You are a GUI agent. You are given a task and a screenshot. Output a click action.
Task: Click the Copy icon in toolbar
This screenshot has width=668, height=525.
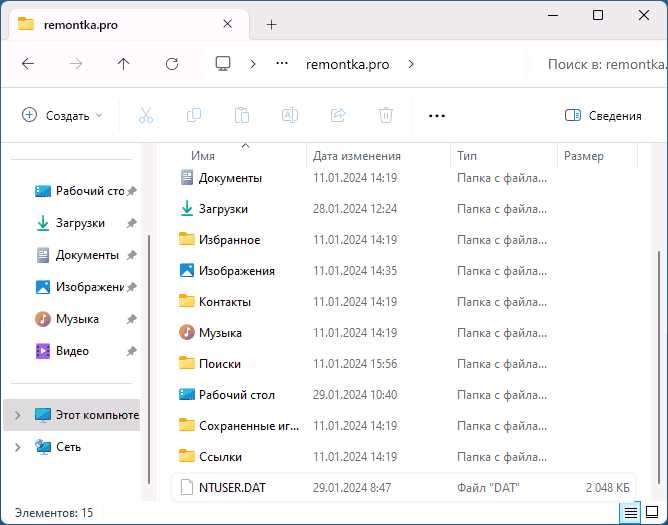pyautogui.click(x=194, y=115)
